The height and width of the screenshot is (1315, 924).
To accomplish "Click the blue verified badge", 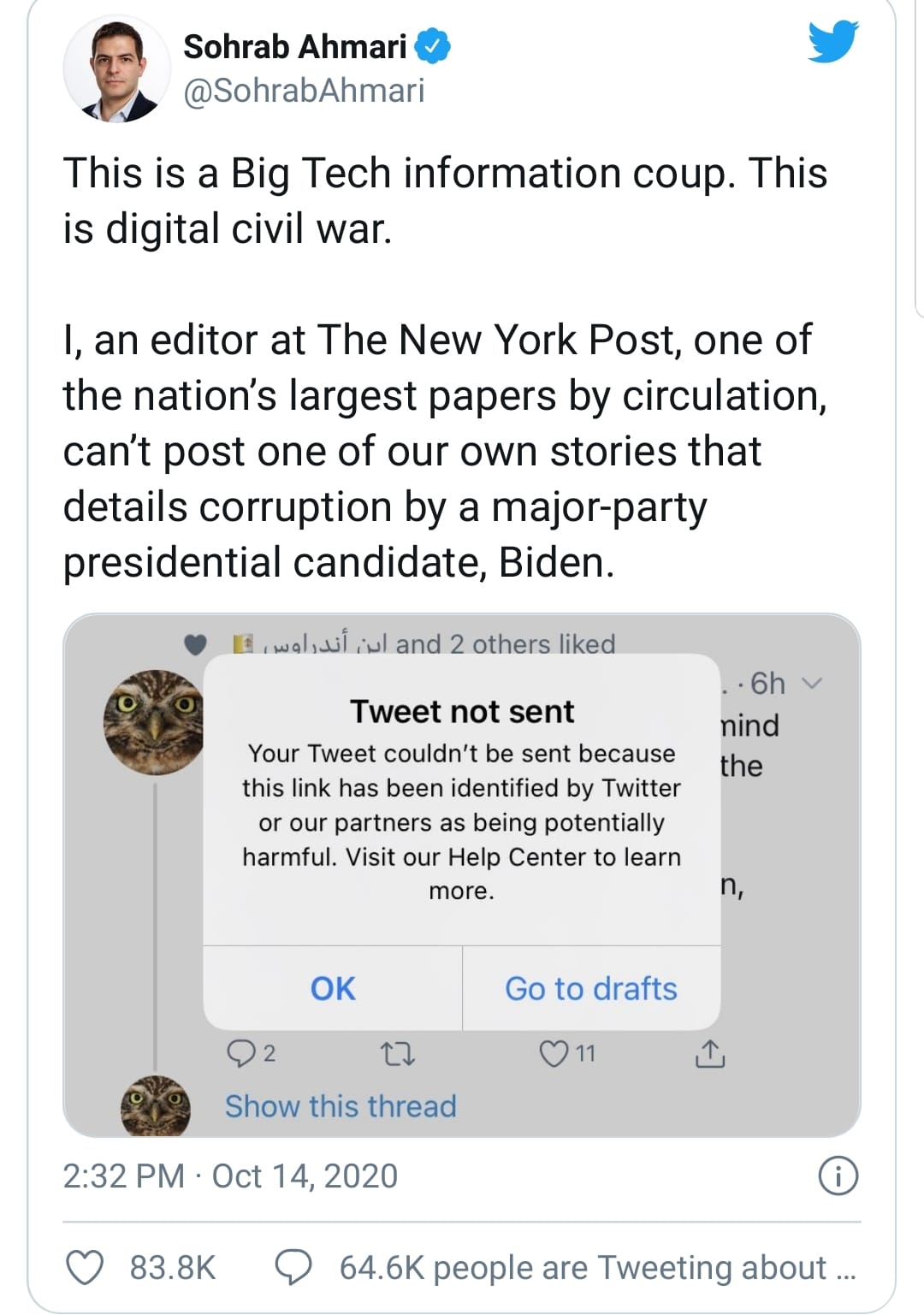I will [433, 46].
